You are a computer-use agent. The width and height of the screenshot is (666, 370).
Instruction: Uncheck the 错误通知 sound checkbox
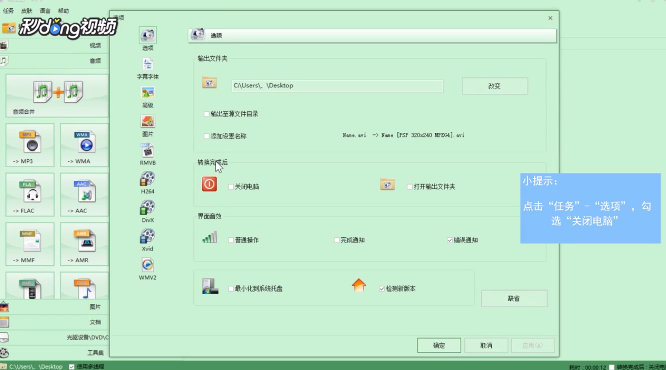click(450, 240)
